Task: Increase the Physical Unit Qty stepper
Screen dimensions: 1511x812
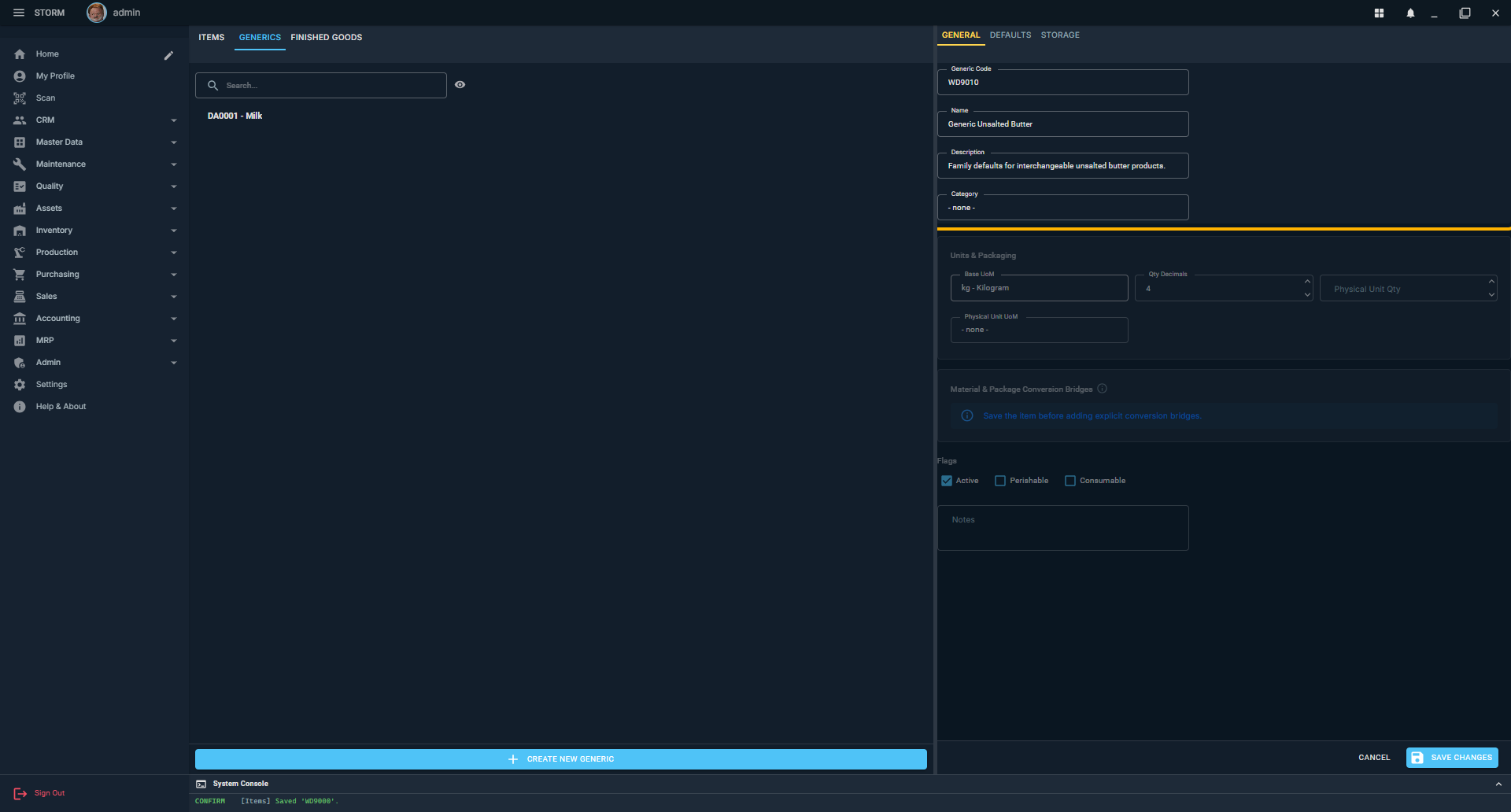Action: (x=1491, y=282)
